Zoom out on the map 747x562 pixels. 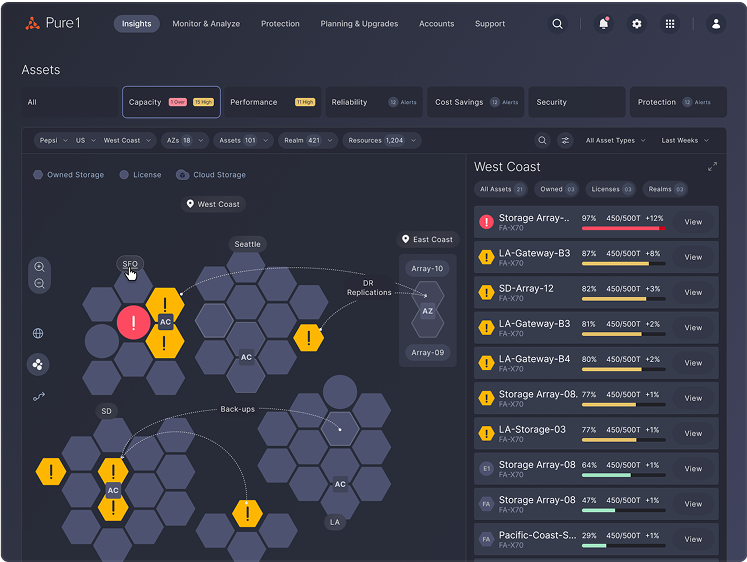(39, 284)
